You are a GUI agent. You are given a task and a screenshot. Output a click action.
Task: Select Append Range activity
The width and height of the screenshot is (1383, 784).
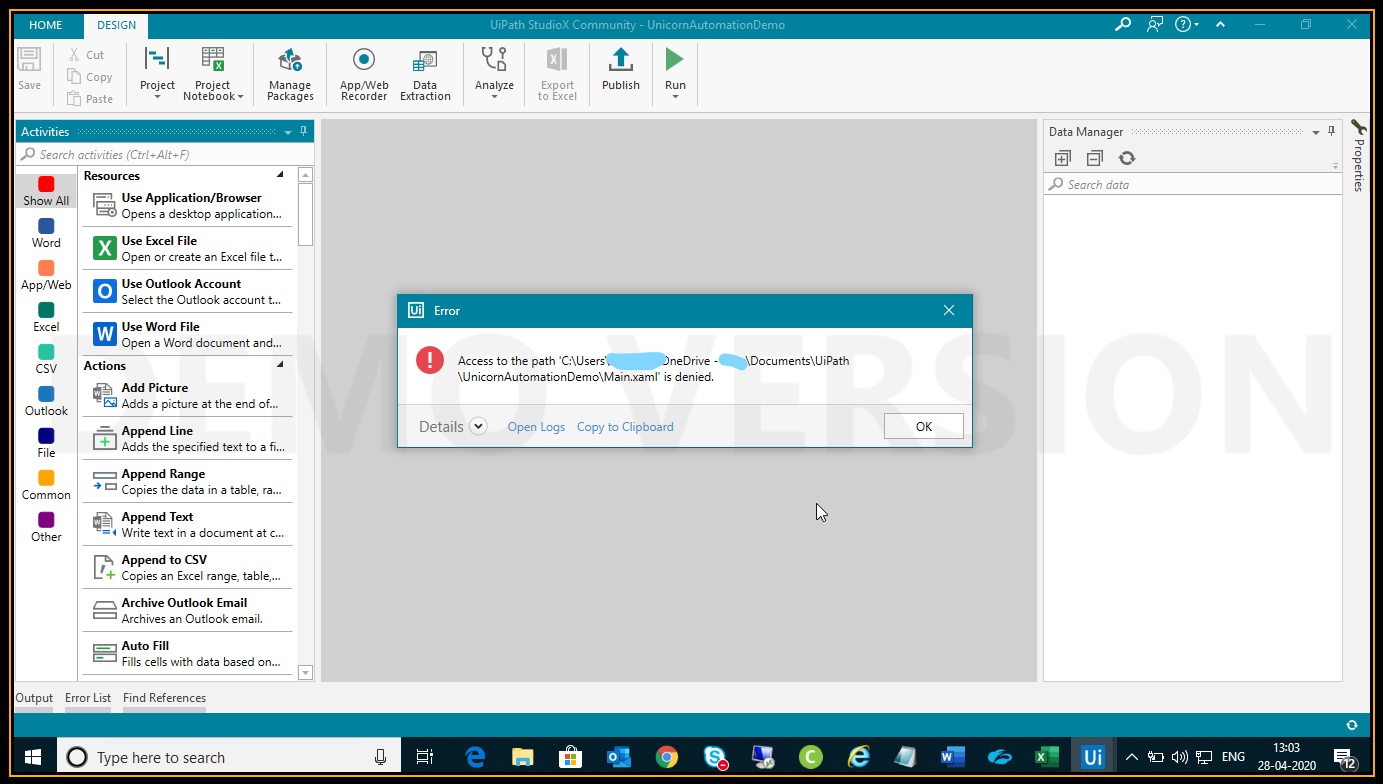coord(188,481)
